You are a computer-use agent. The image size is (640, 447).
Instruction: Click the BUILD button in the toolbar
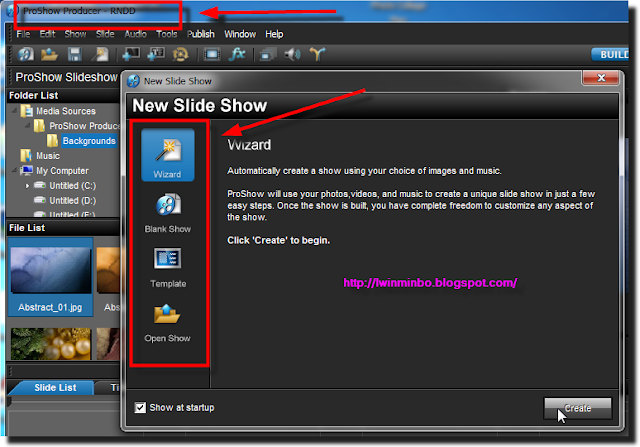[x=610, y=54]
